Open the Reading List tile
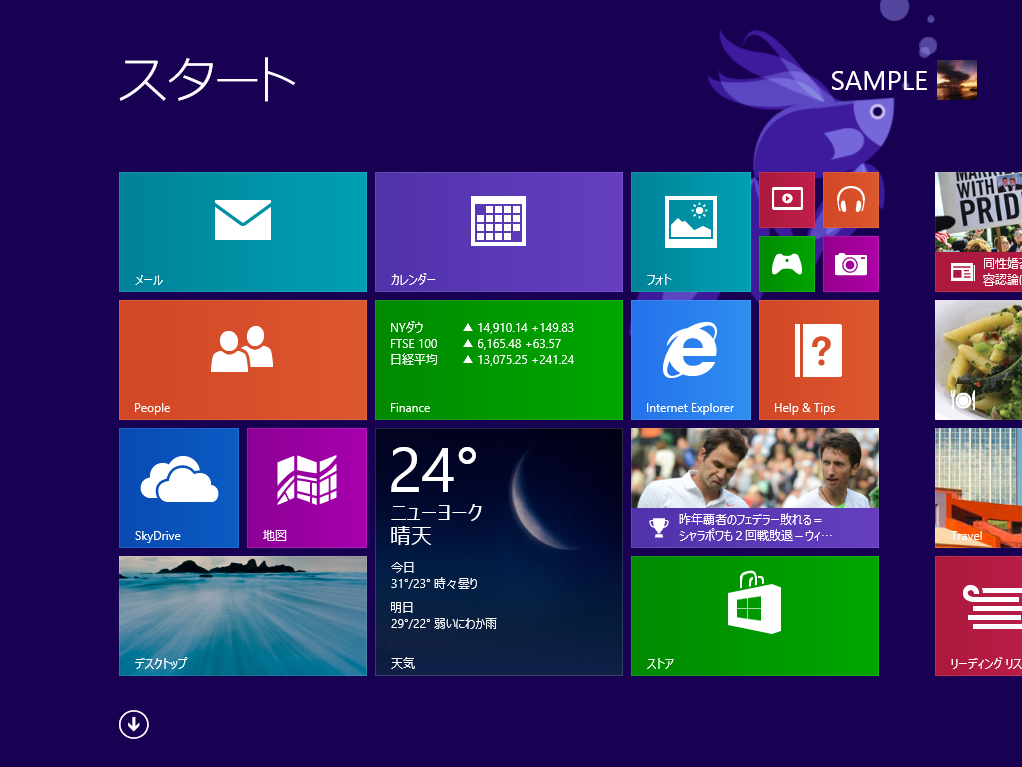Screen dimensions: 1022x767 [978, 615]
